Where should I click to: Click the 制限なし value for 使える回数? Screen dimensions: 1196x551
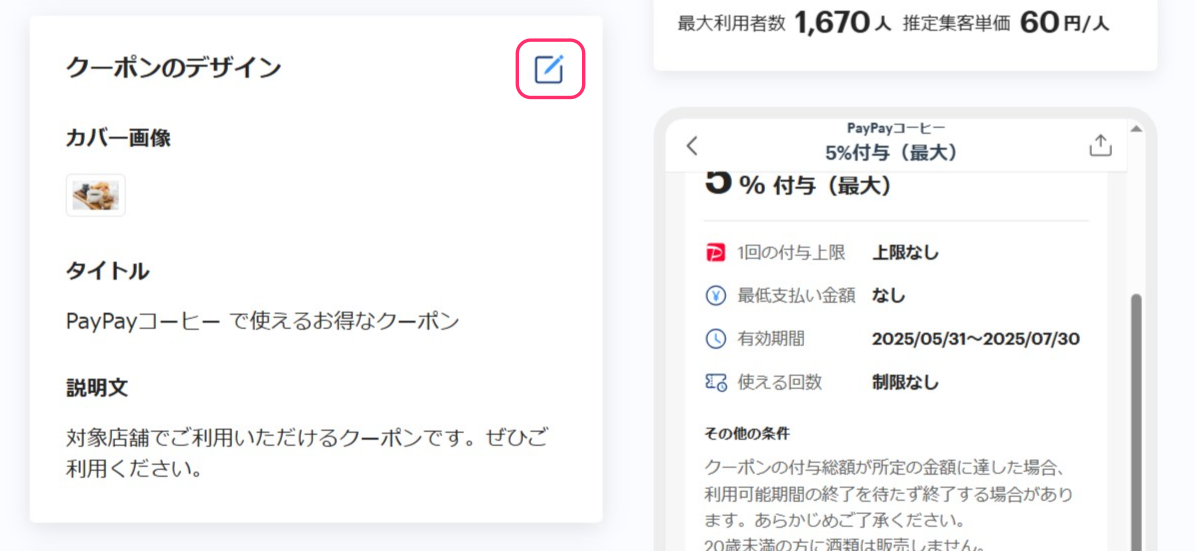click(905, 383)
